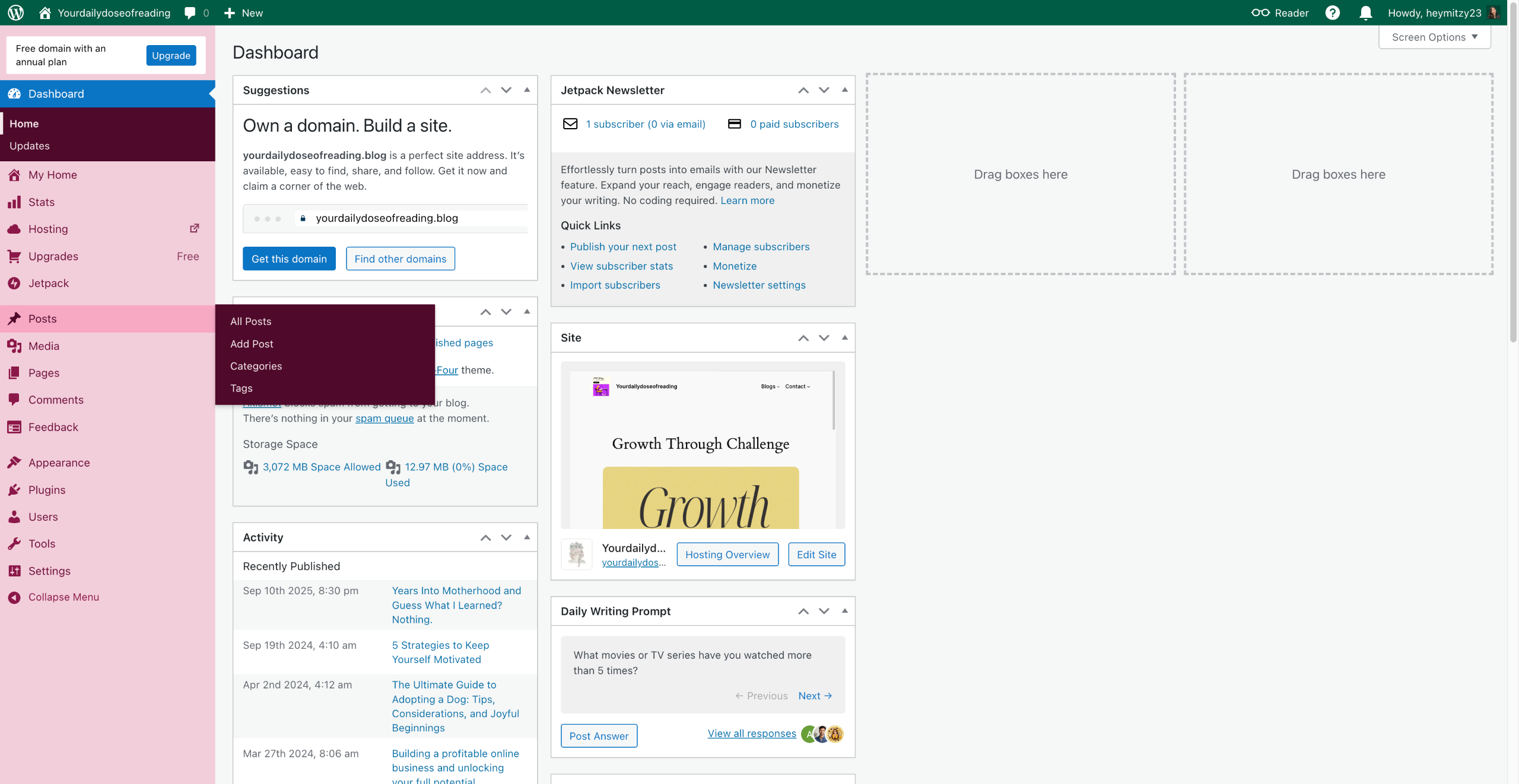Toggle the Jetpack Newsletter panel collapse triangle
The image size is (1519, 784).
[x=845, y=90]
